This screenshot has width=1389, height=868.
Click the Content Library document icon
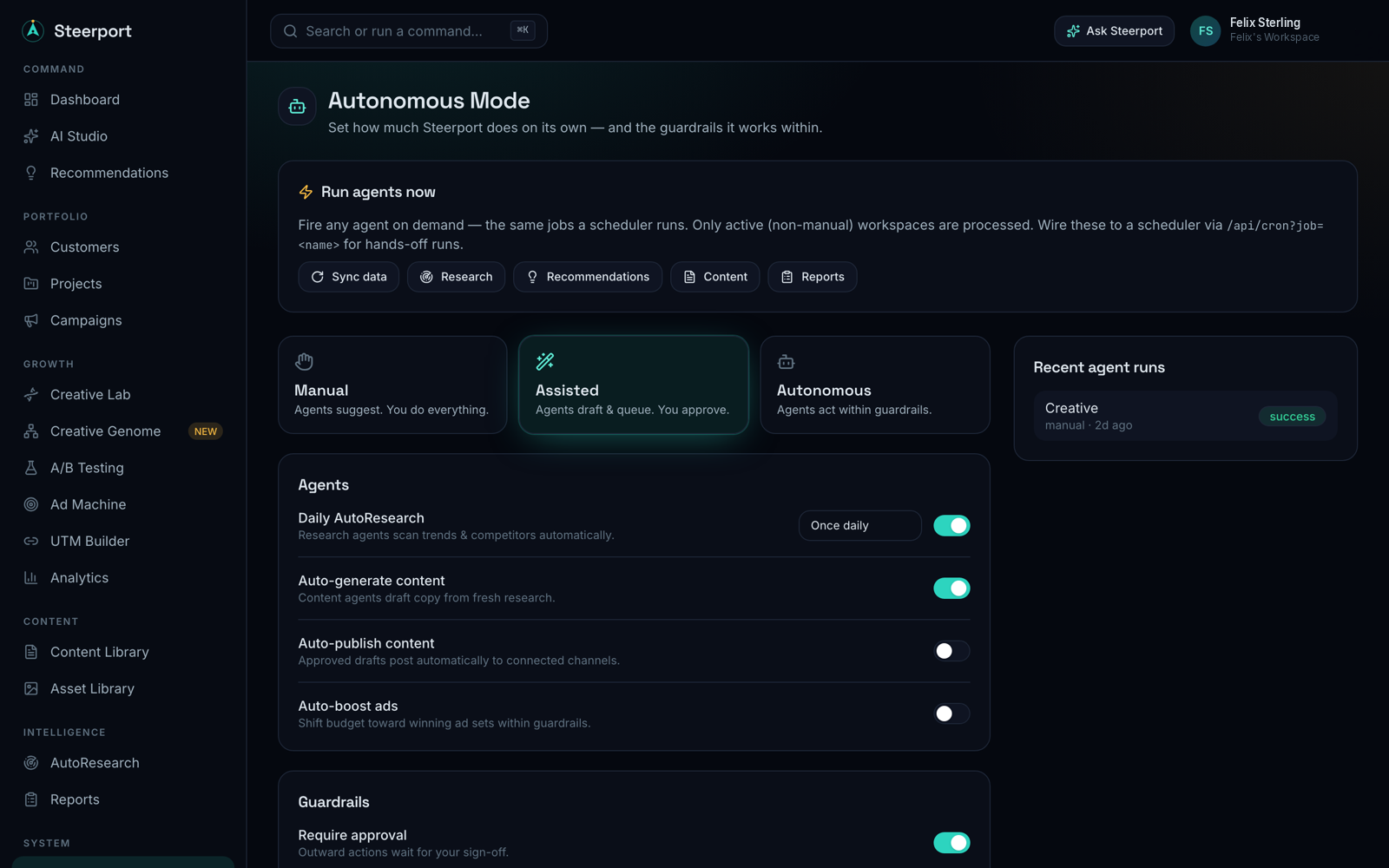(31, 652)
